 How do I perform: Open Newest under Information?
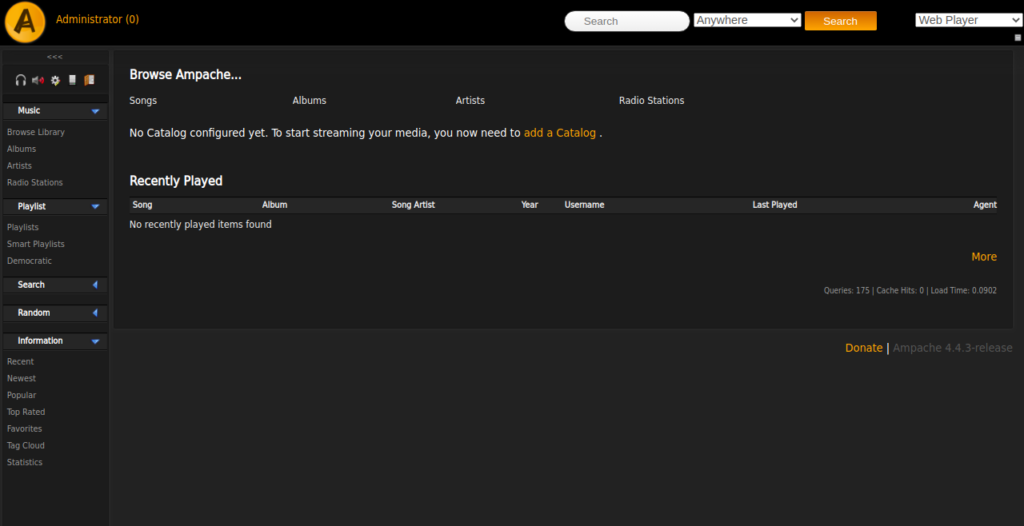point(22,378)
